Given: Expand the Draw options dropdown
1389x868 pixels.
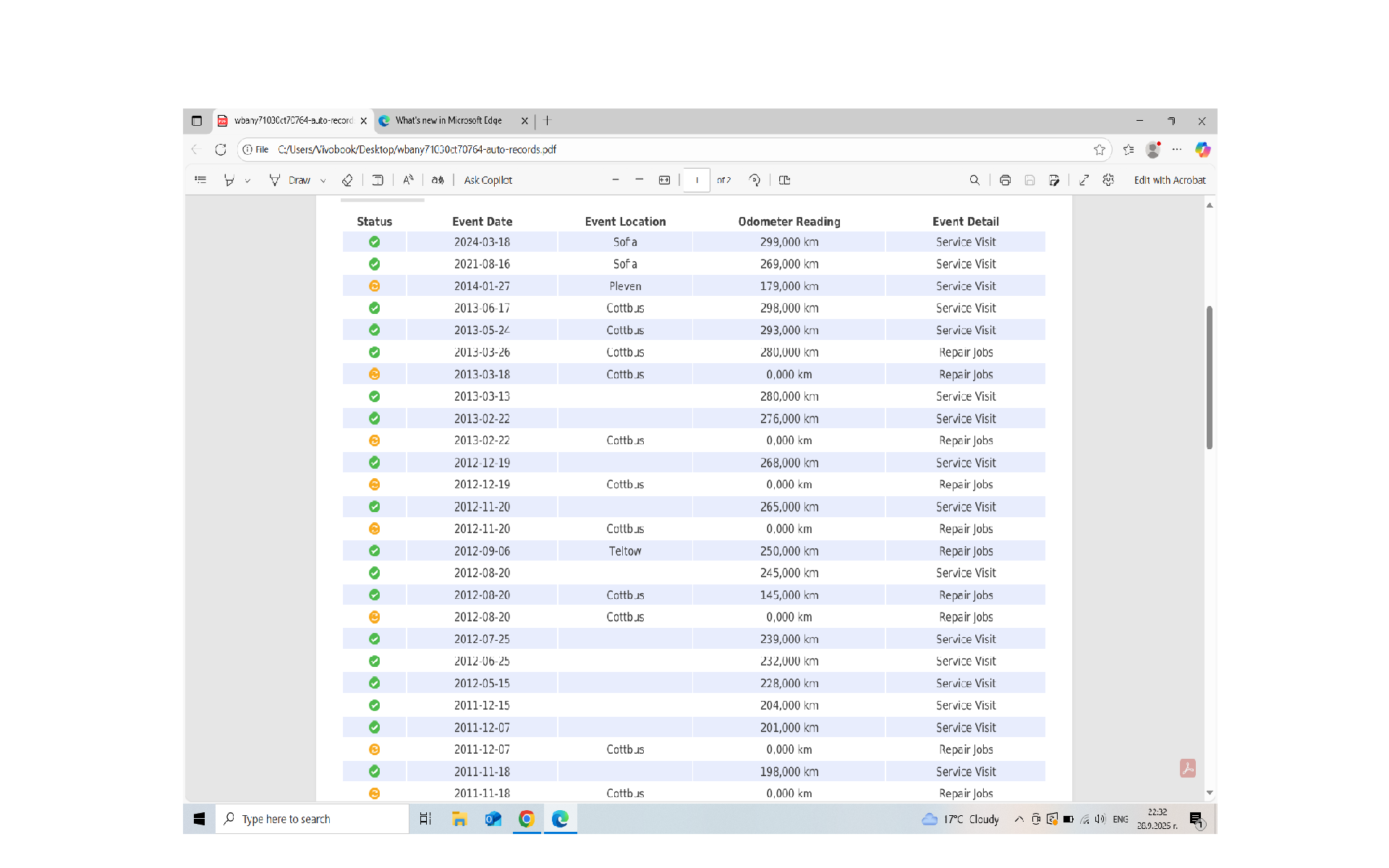Looking at the screenshot, I should [x=323, y=181].
